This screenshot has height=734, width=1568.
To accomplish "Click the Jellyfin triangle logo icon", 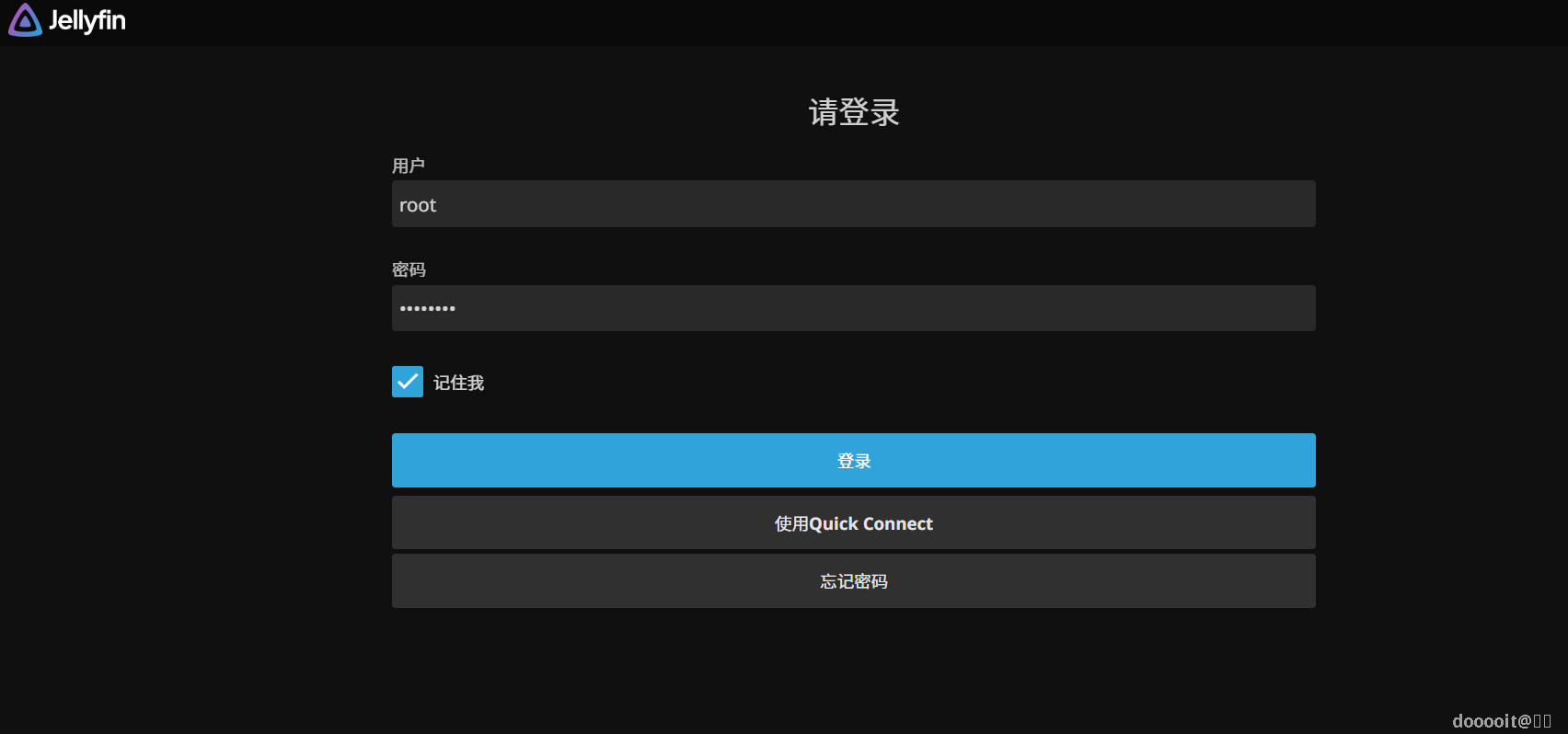I will click(25, 20).
